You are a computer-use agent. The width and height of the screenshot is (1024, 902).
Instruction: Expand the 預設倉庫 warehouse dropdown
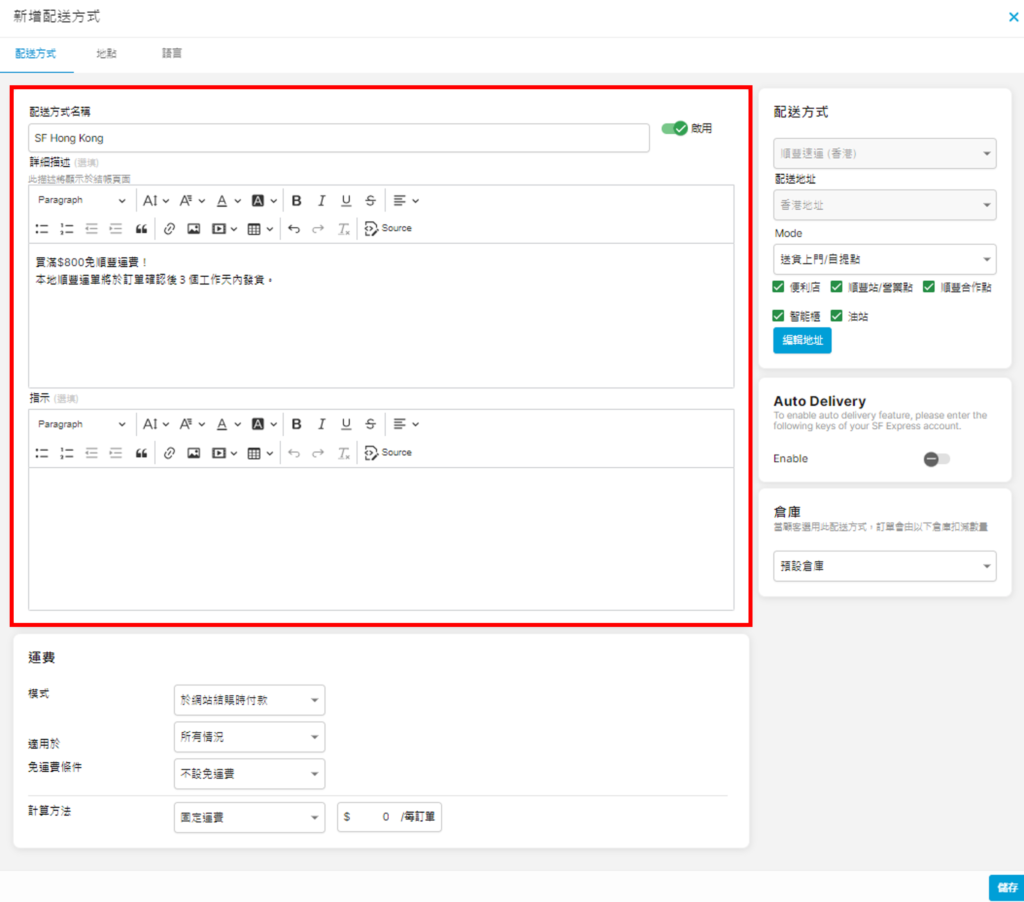[x=884, y=566]
